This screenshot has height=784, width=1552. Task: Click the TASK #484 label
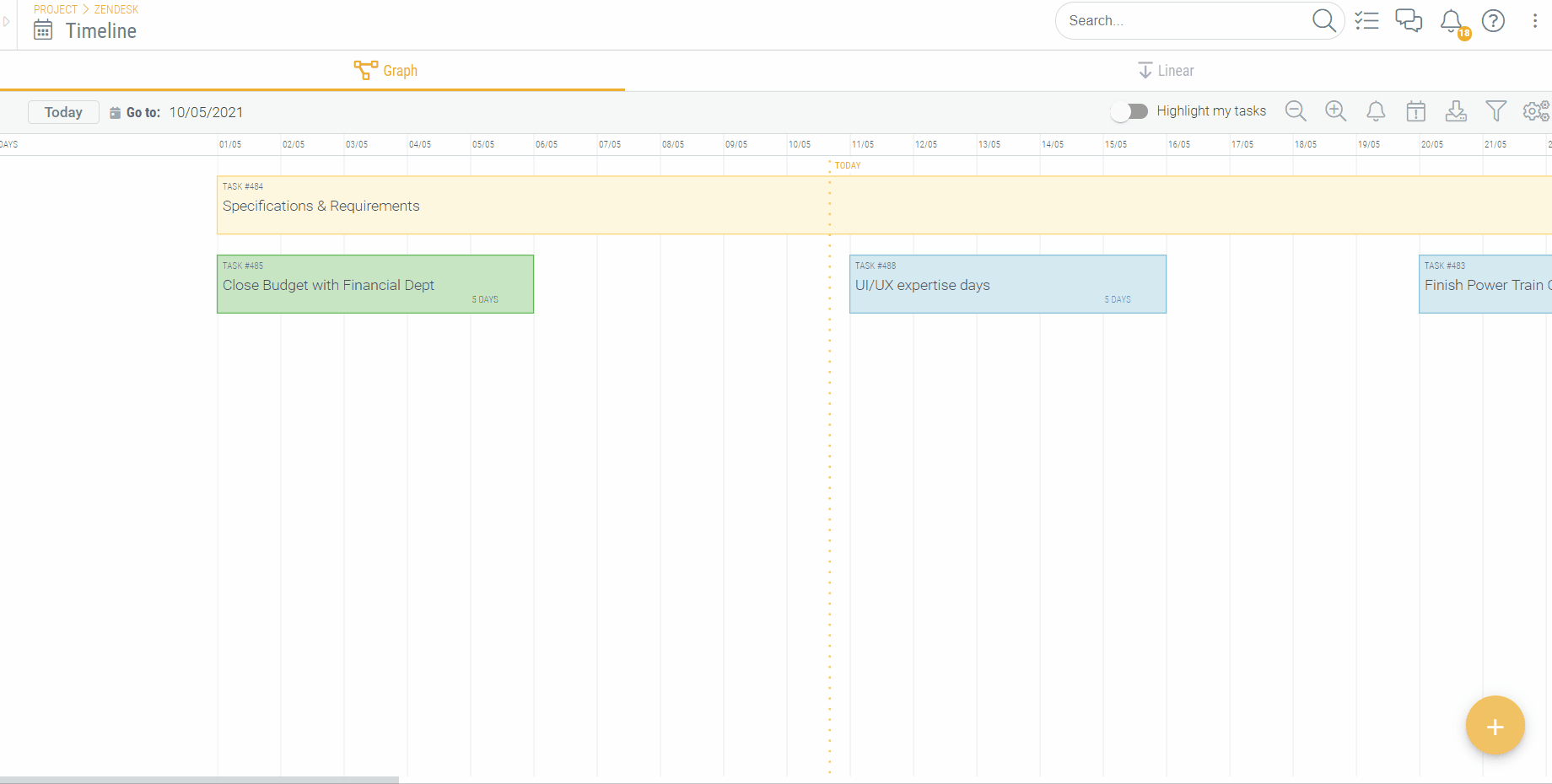click(243, 186)
